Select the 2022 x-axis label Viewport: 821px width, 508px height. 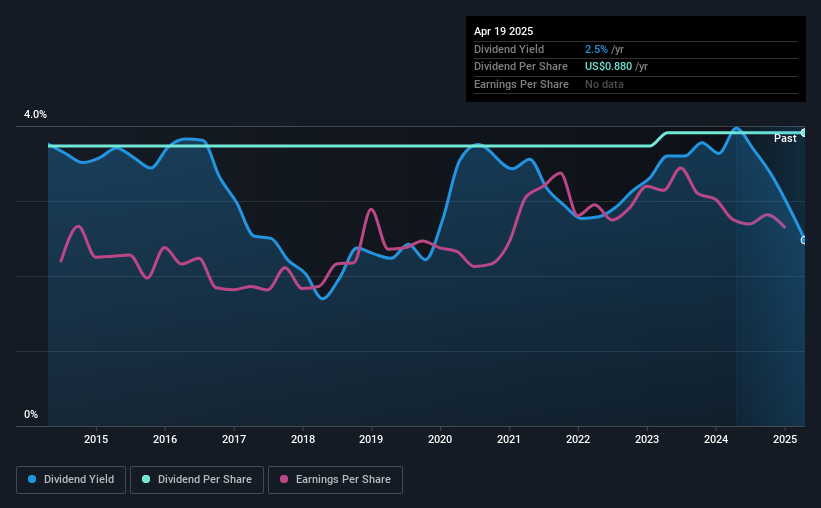point(578,439)
